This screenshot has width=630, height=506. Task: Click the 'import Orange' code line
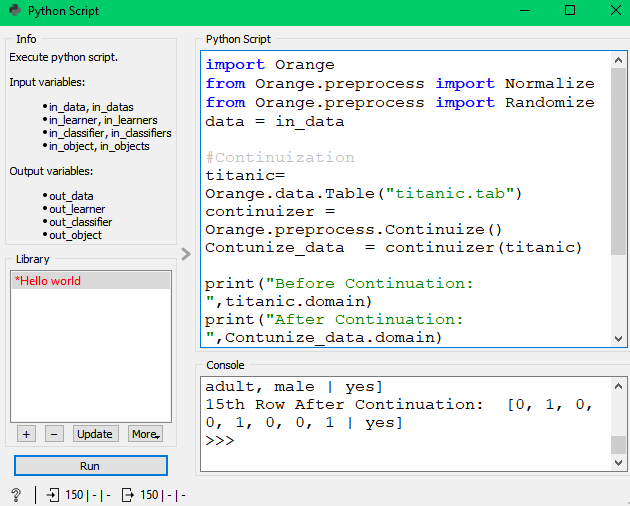tap(270, 65)
